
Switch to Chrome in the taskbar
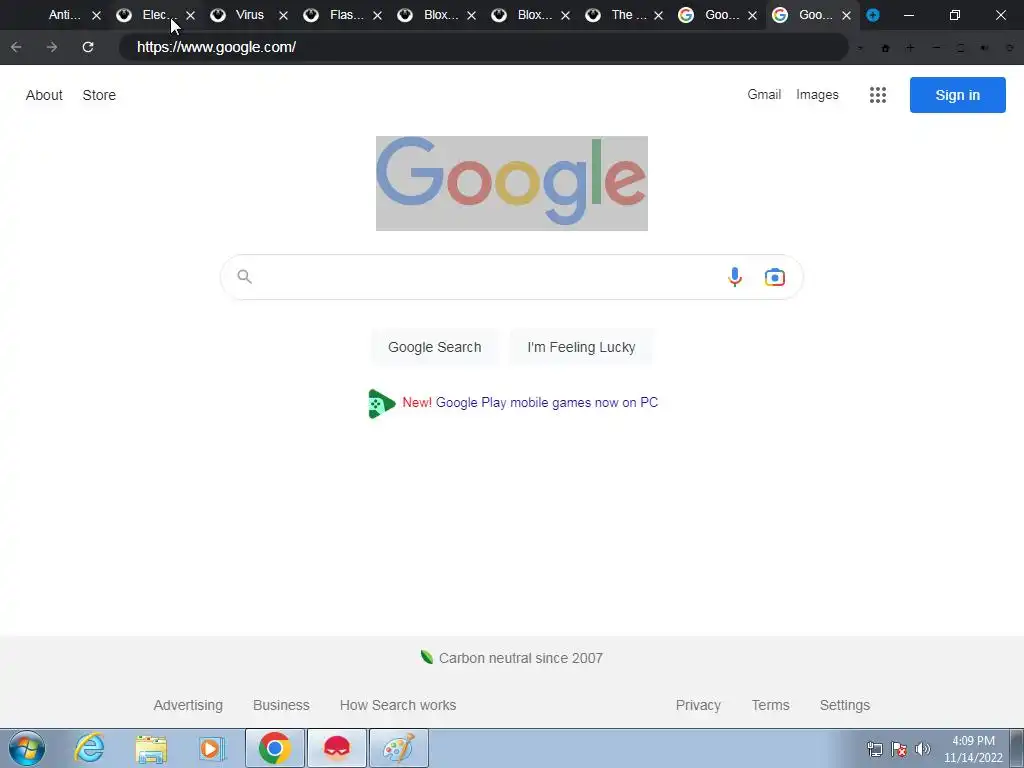[x=274, y=748]
